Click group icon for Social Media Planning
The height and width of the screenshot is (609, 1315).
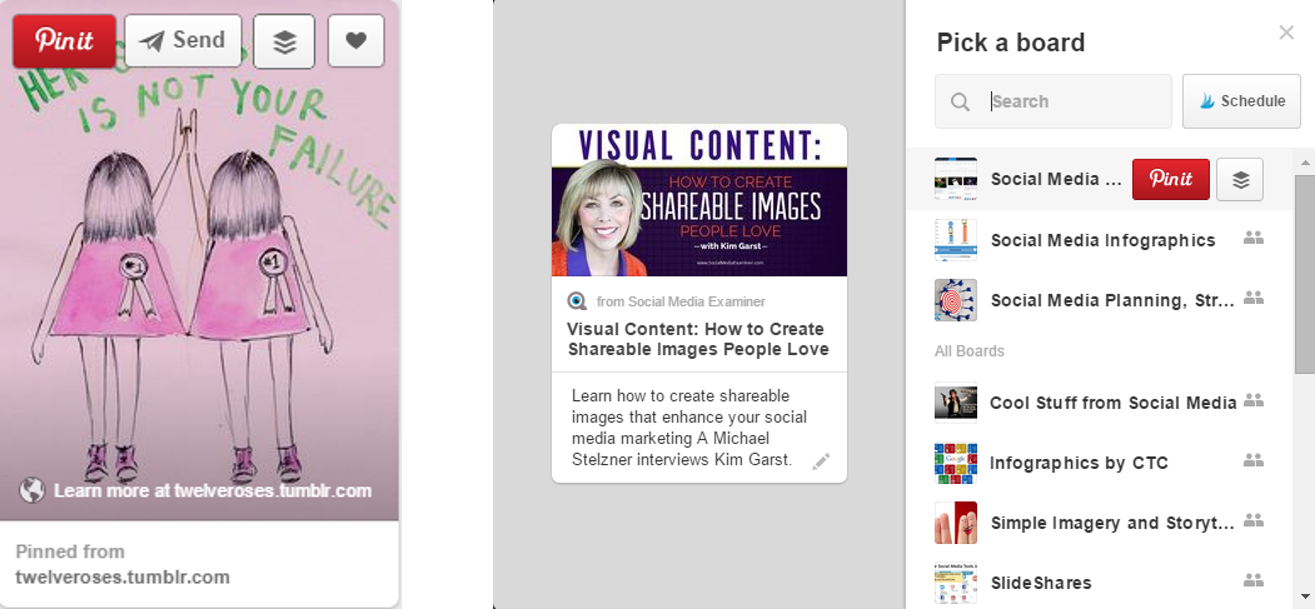[x=1253, y=298]
